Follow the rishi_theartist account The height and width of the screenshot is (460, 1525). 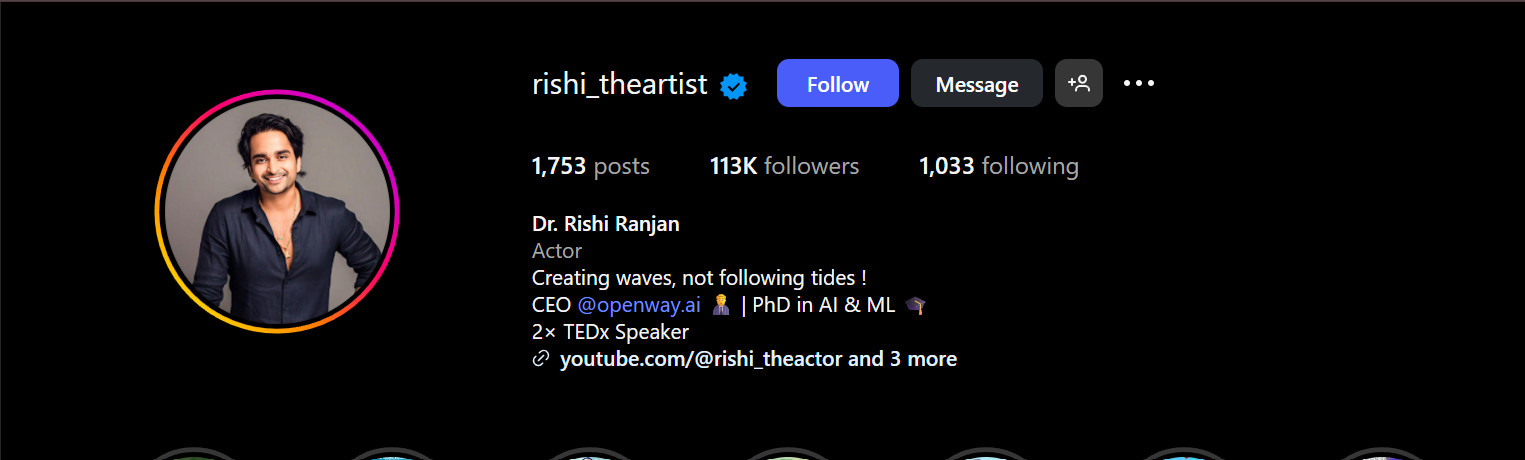point(837,84)
